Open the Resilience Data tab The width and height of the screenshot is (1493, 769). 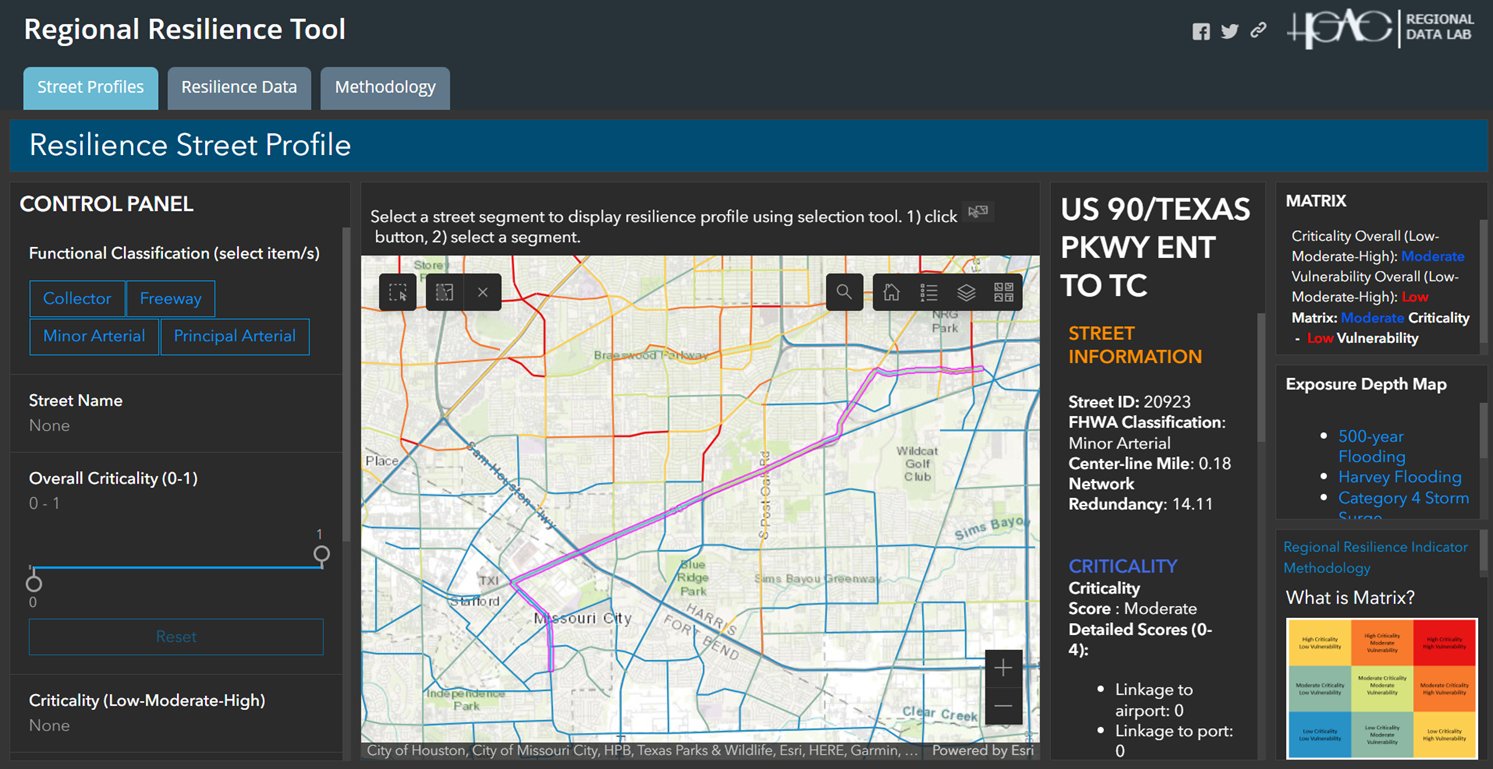pyautogui.click(x=239, y=87)
